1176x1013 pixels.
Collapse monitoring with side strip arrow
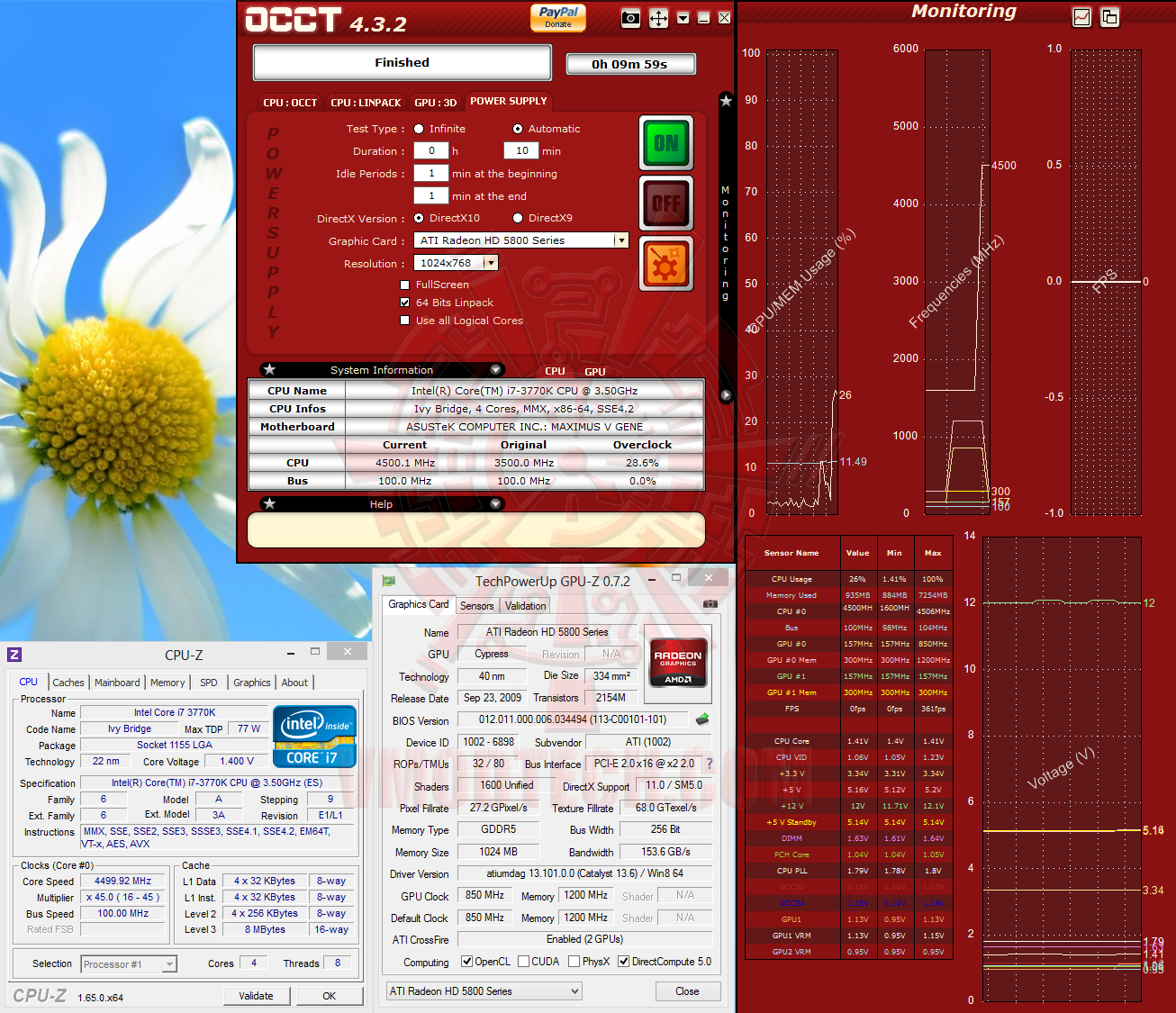click(x=726, y=395)
